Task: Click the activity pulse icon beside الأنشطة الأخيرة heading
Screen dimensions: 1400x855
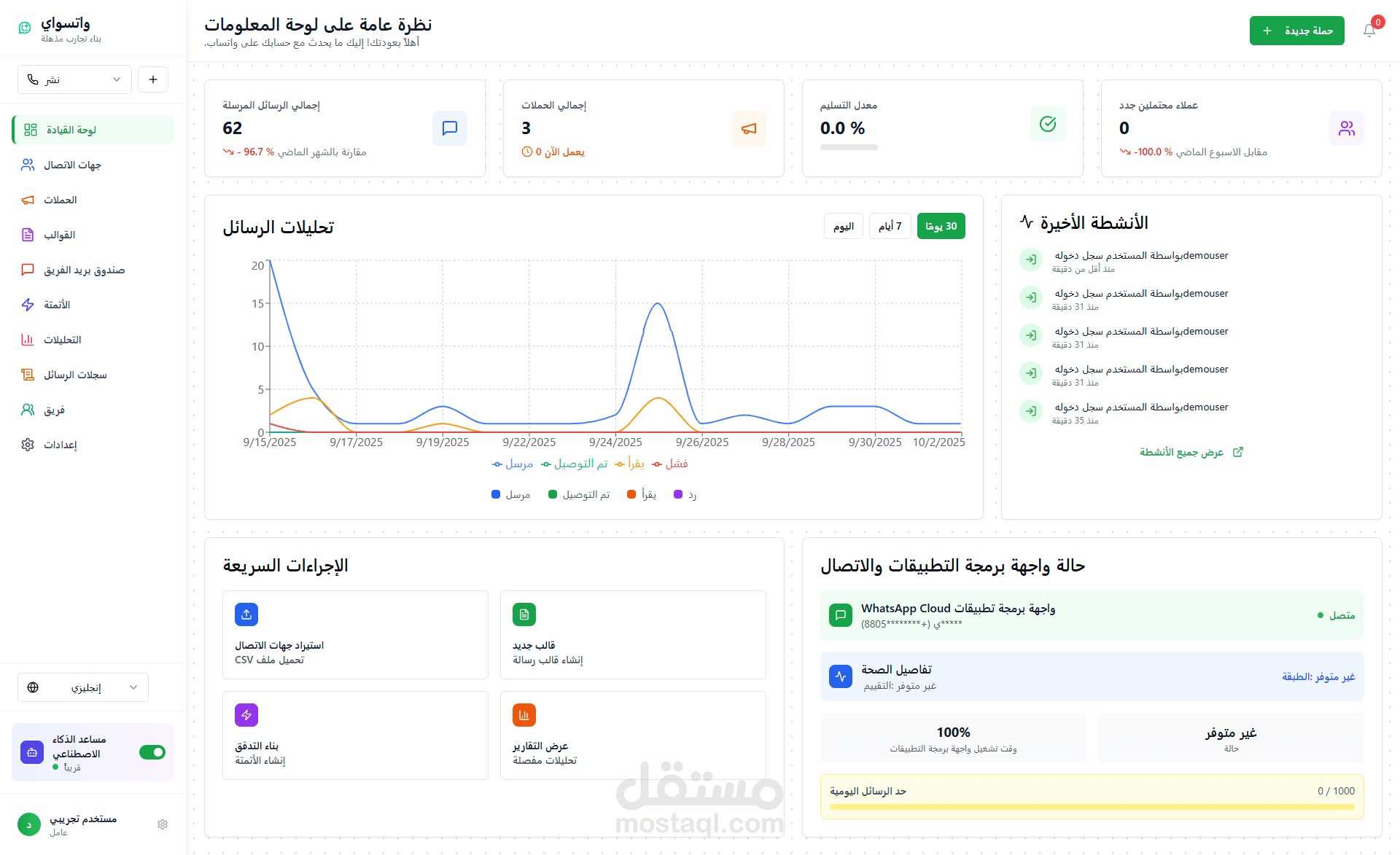Action: click(1027, 222)
